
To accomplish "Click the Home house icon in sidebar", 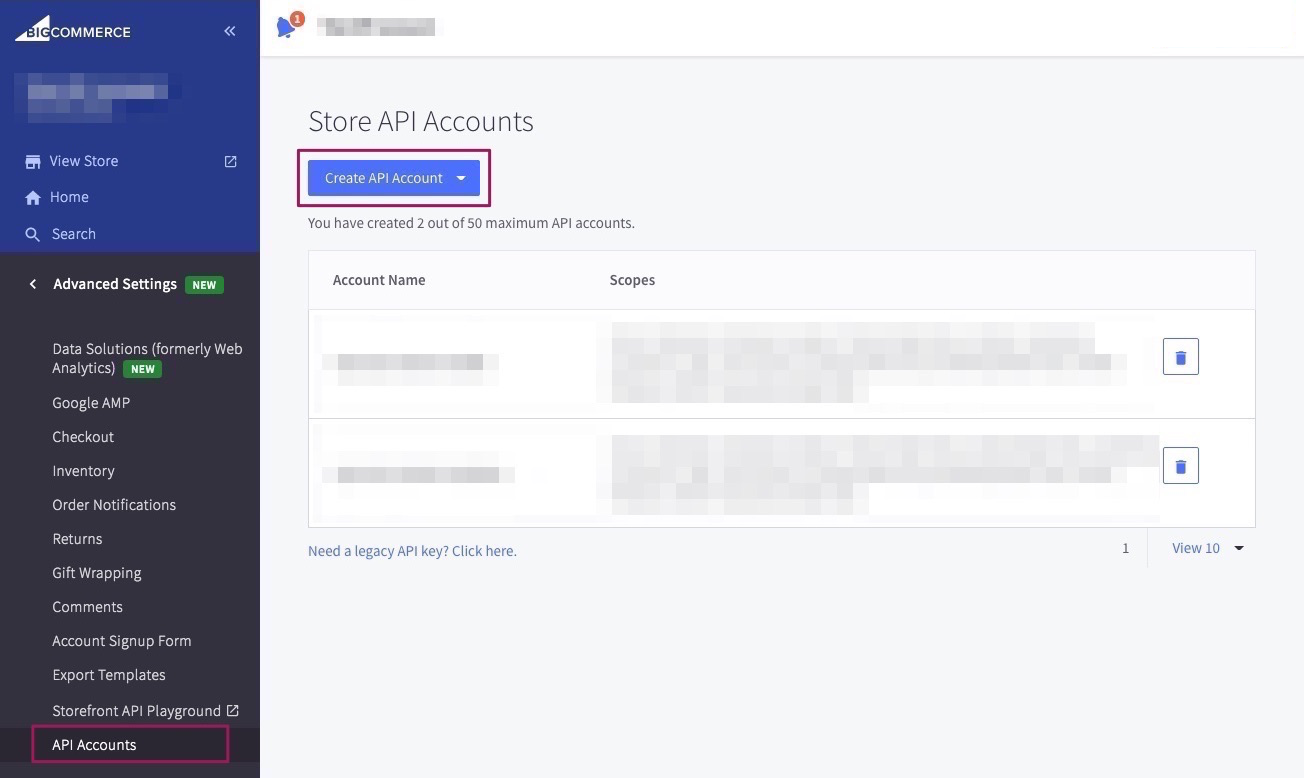I will tap(33, 198).
